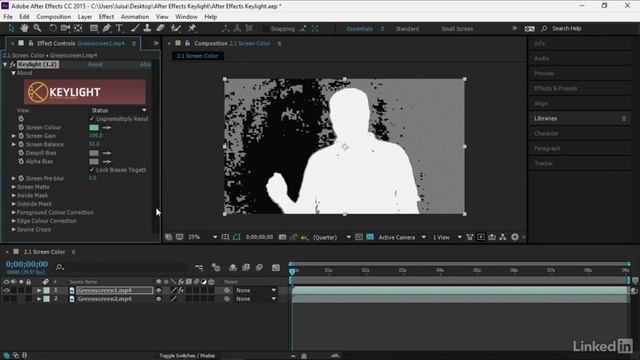Select the Hand tool

click(24, 28)
